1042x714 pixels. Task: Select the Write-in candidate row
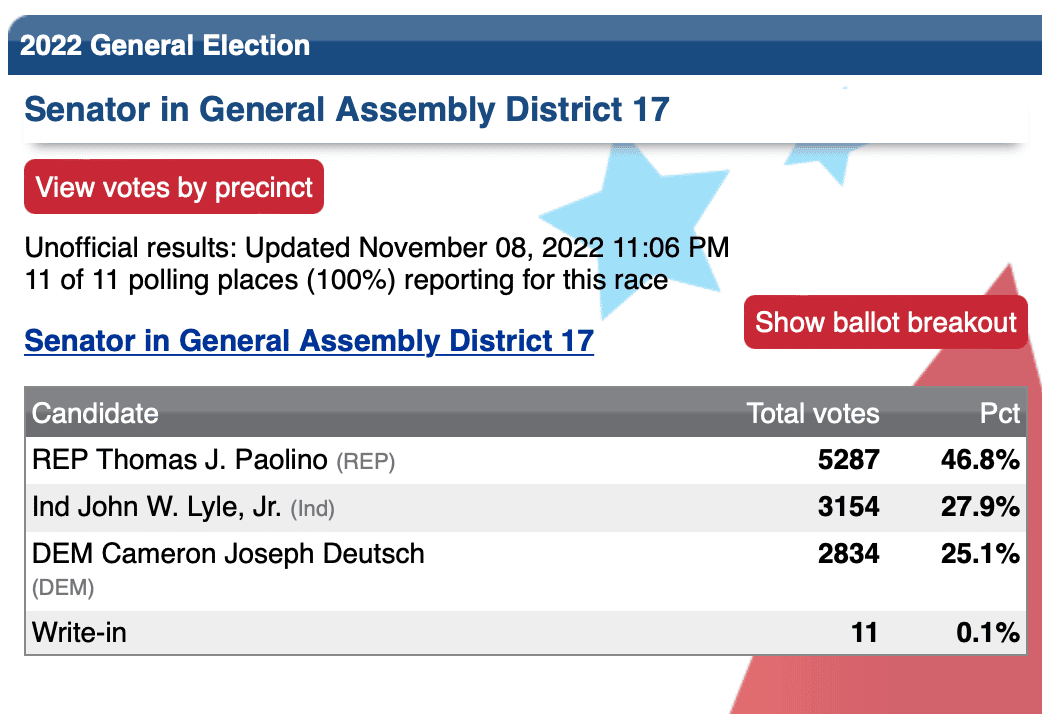(526, 632)
